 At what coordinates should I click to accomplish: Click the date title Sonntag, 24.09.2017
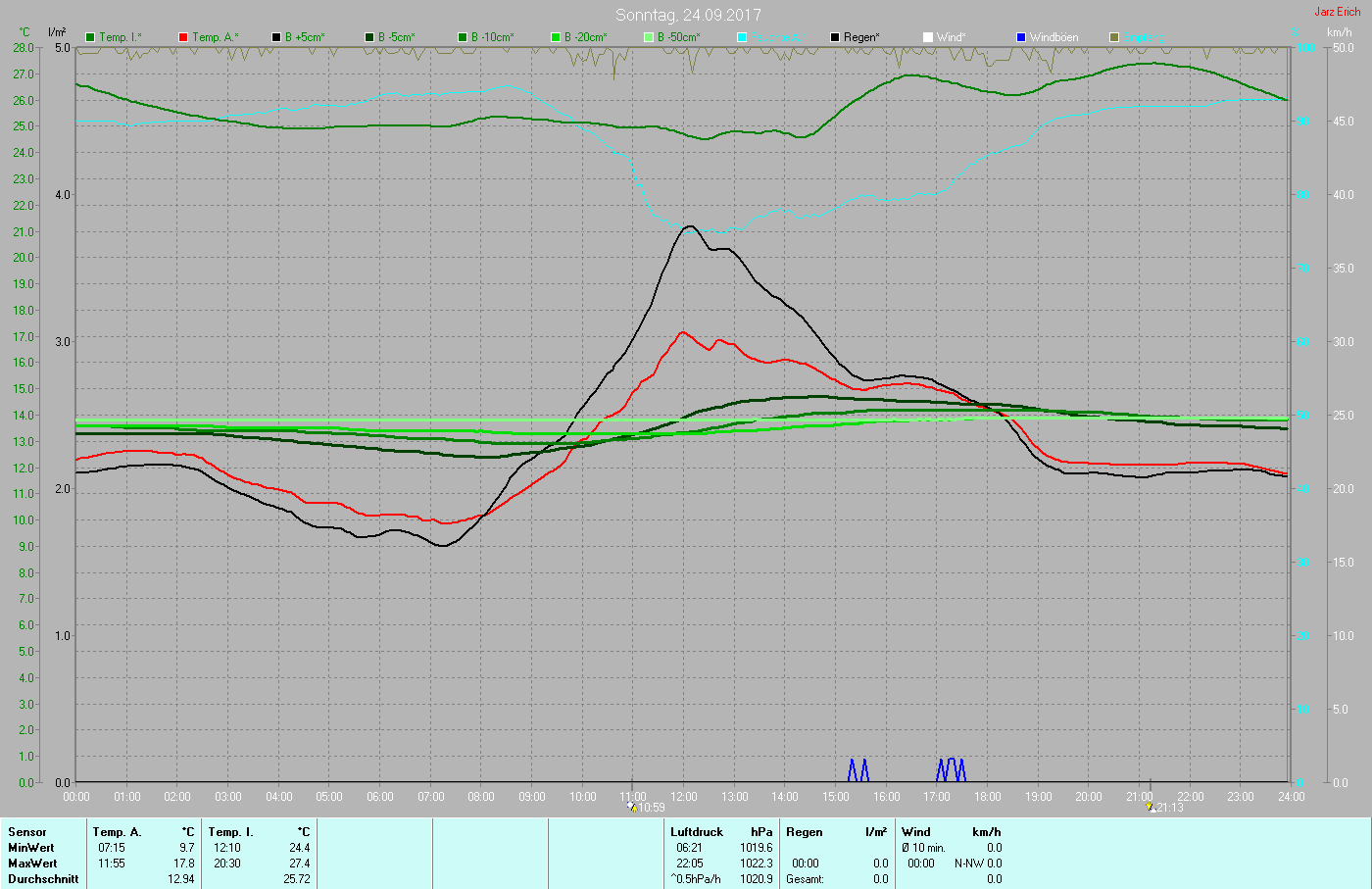point(688,15)
